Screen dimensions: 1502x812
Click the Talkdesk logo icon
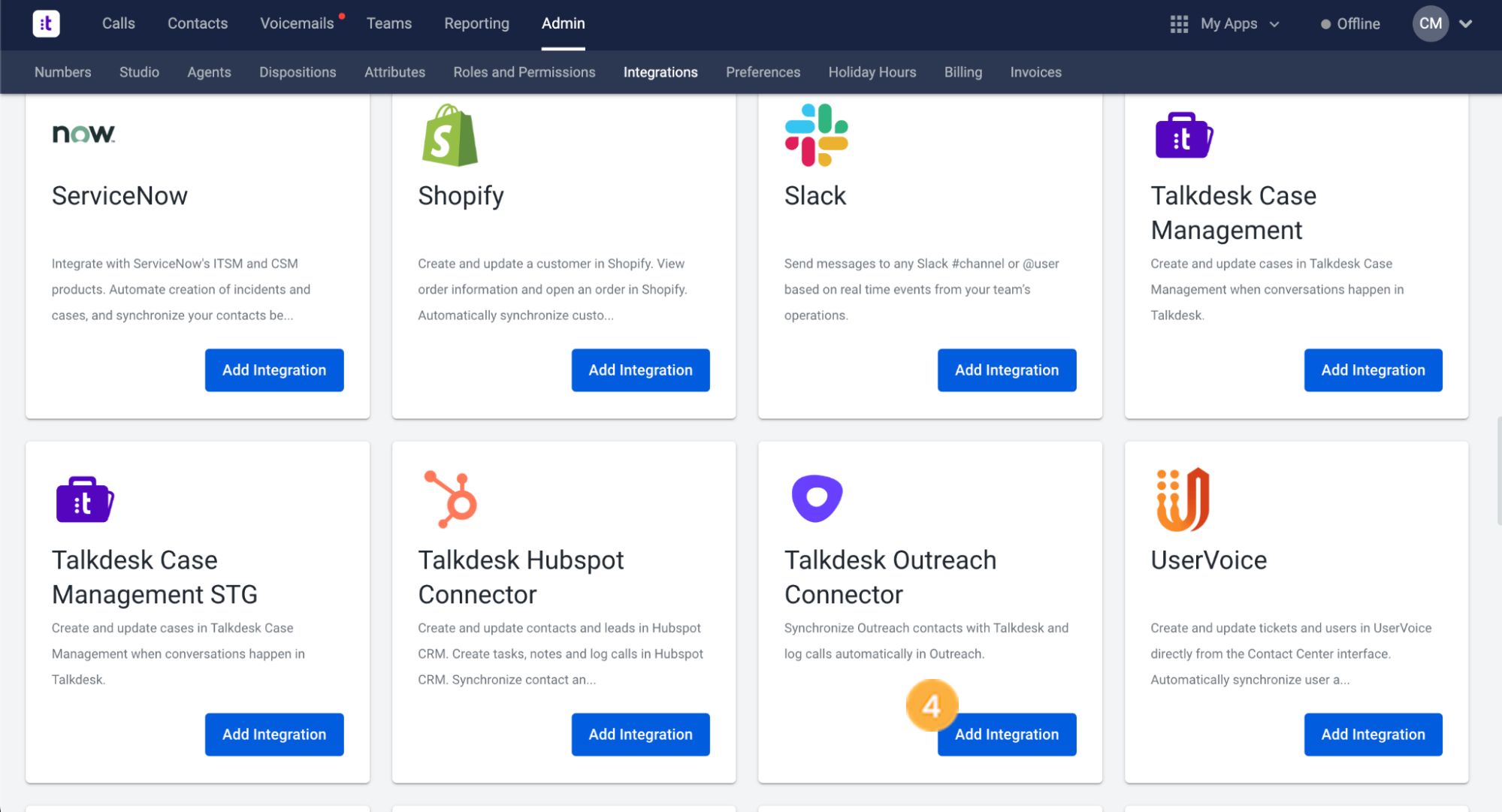pos(46,23)
